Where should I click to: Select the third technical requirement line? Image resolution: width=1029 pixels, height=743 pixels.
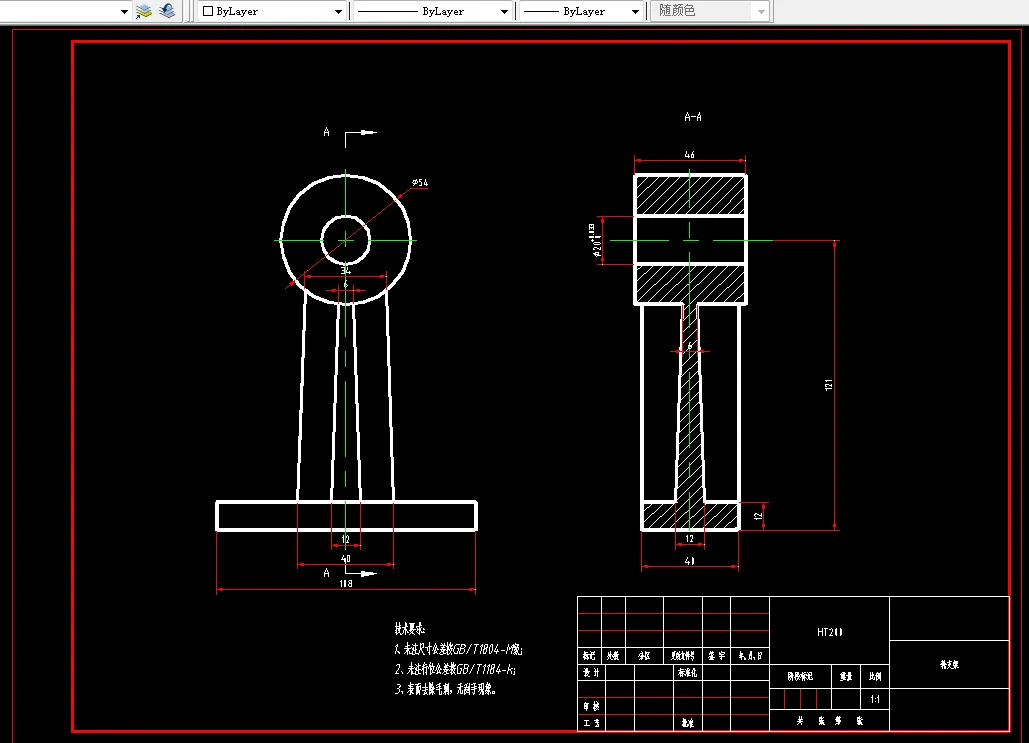445,689
